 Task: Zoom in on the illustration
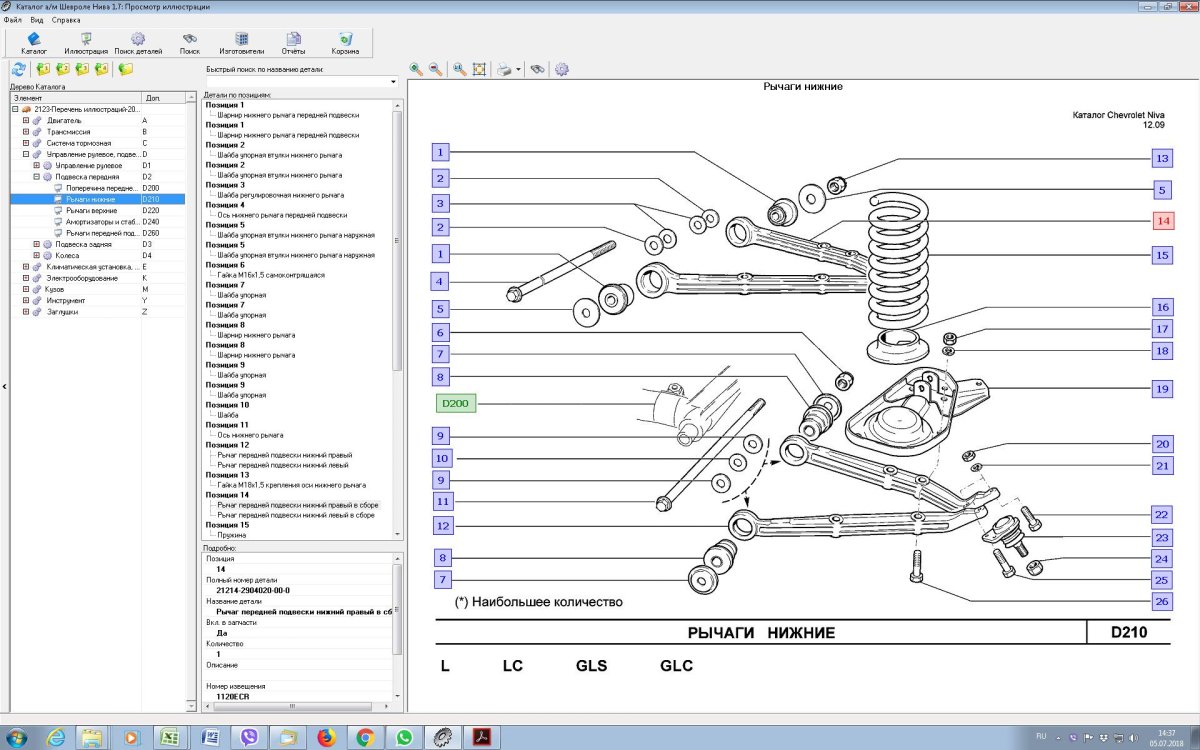click(x=416, y=69)
